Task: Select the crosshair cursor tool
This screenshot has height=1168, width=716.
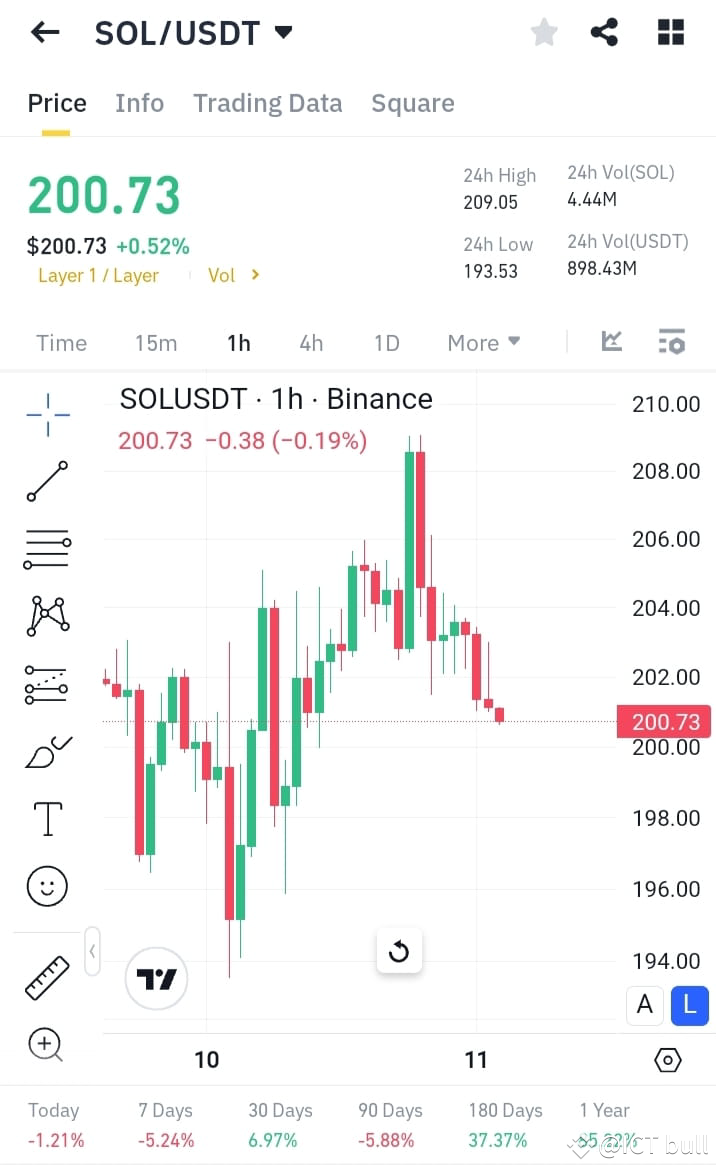Action: (x=46, y=413)
